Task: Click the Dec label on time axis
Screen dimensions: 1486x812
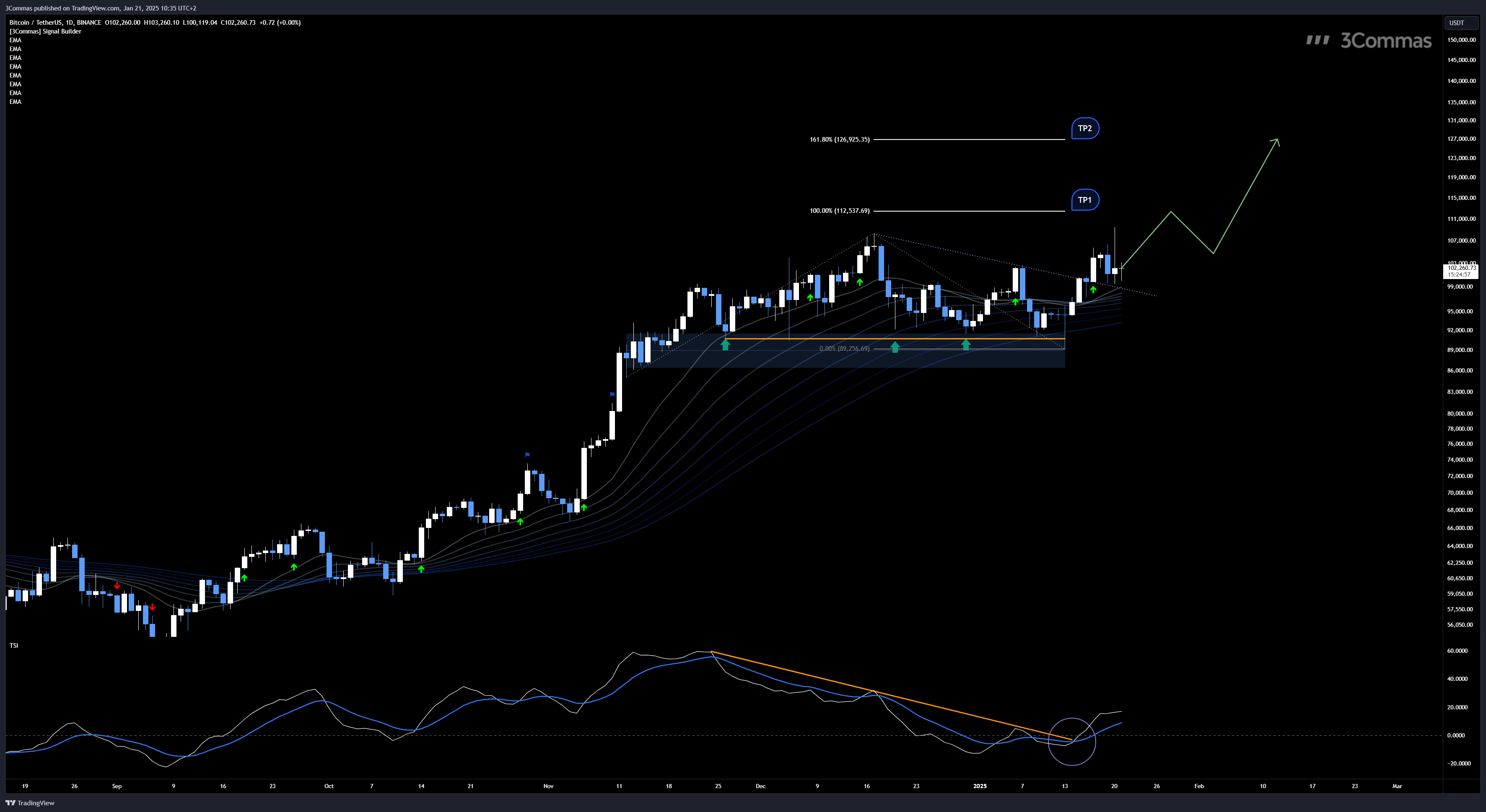Action: (760, 786)
